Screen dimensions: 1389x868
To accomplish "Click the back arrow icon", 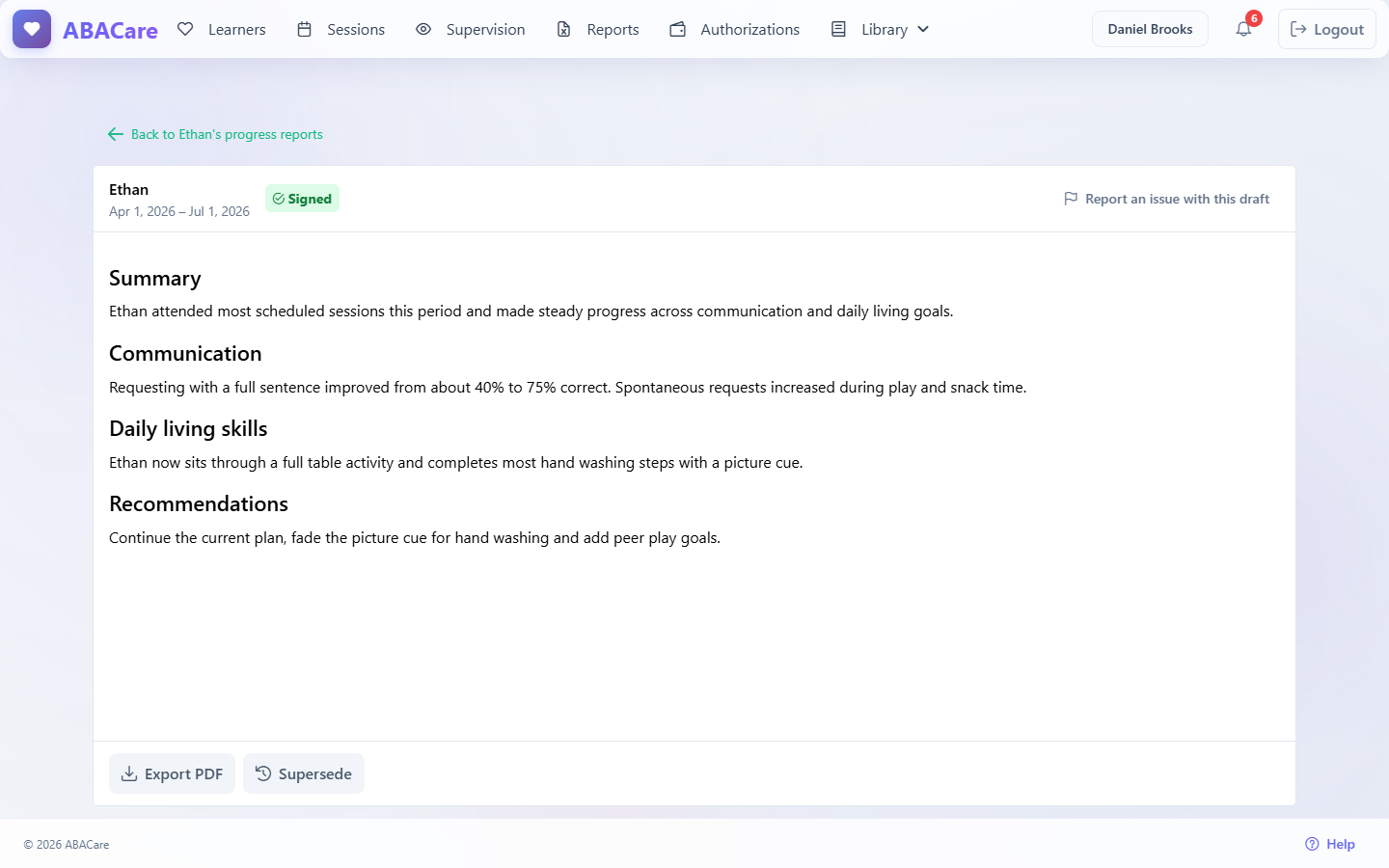I will pyautogui.click(x=116, y=134).
